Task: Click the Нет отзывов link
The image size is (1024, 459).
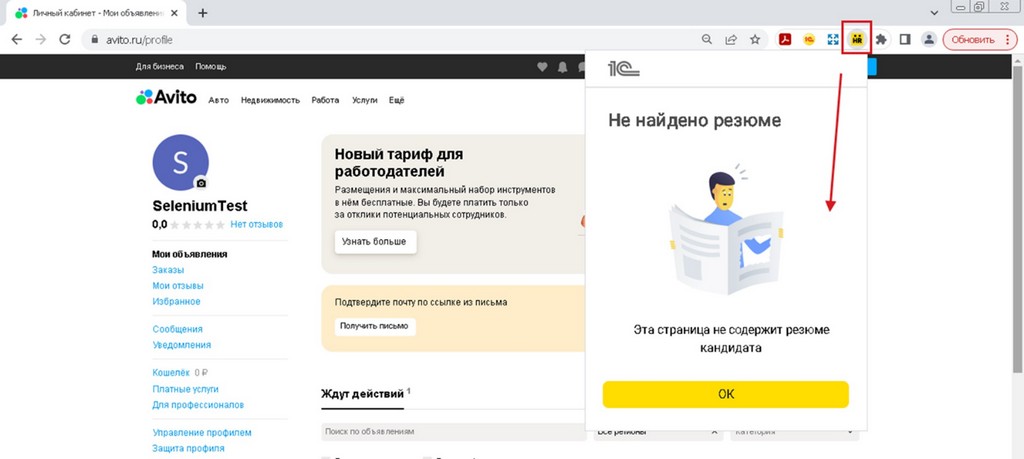Action: pos(257,224)
